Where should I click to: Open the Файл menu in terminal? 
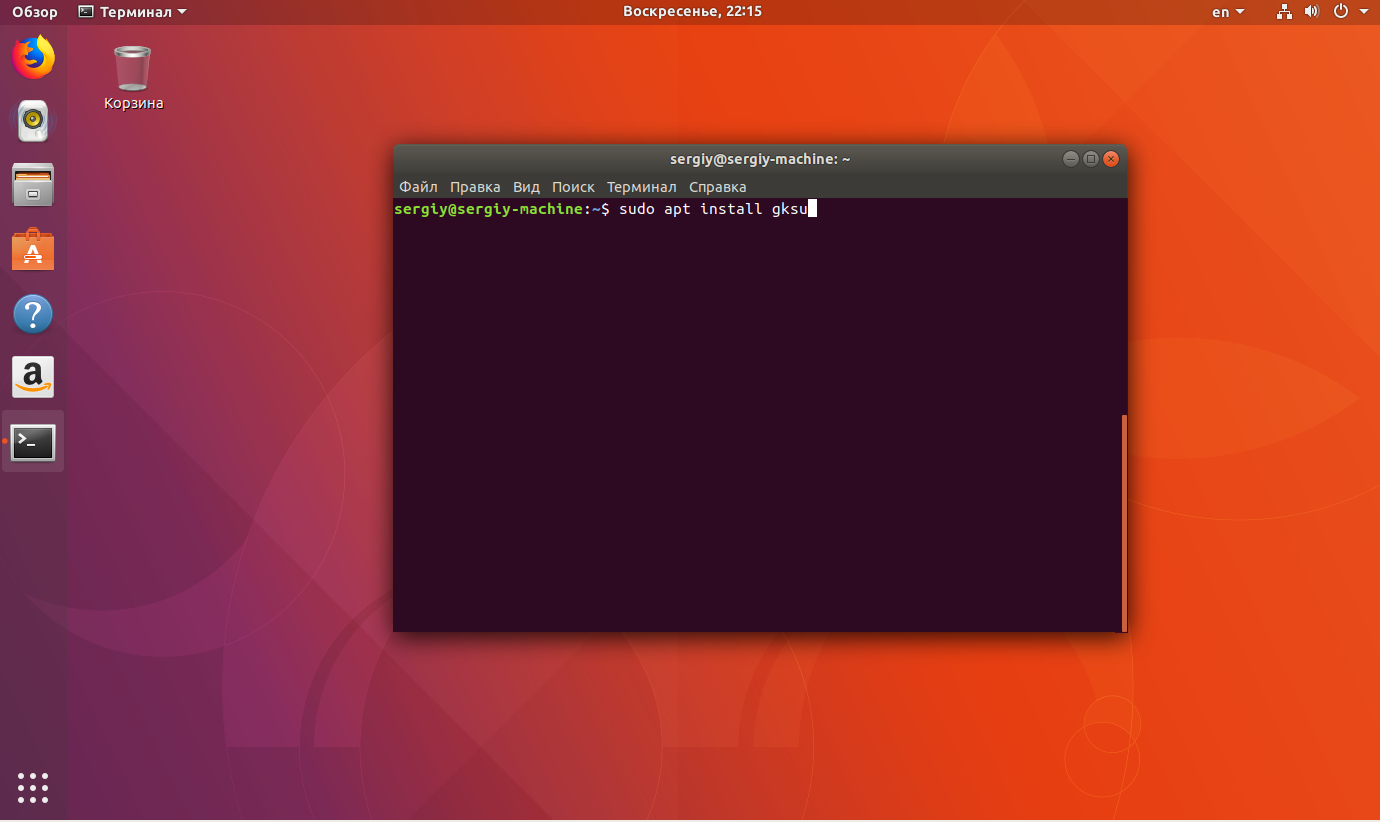coord(418,187)
